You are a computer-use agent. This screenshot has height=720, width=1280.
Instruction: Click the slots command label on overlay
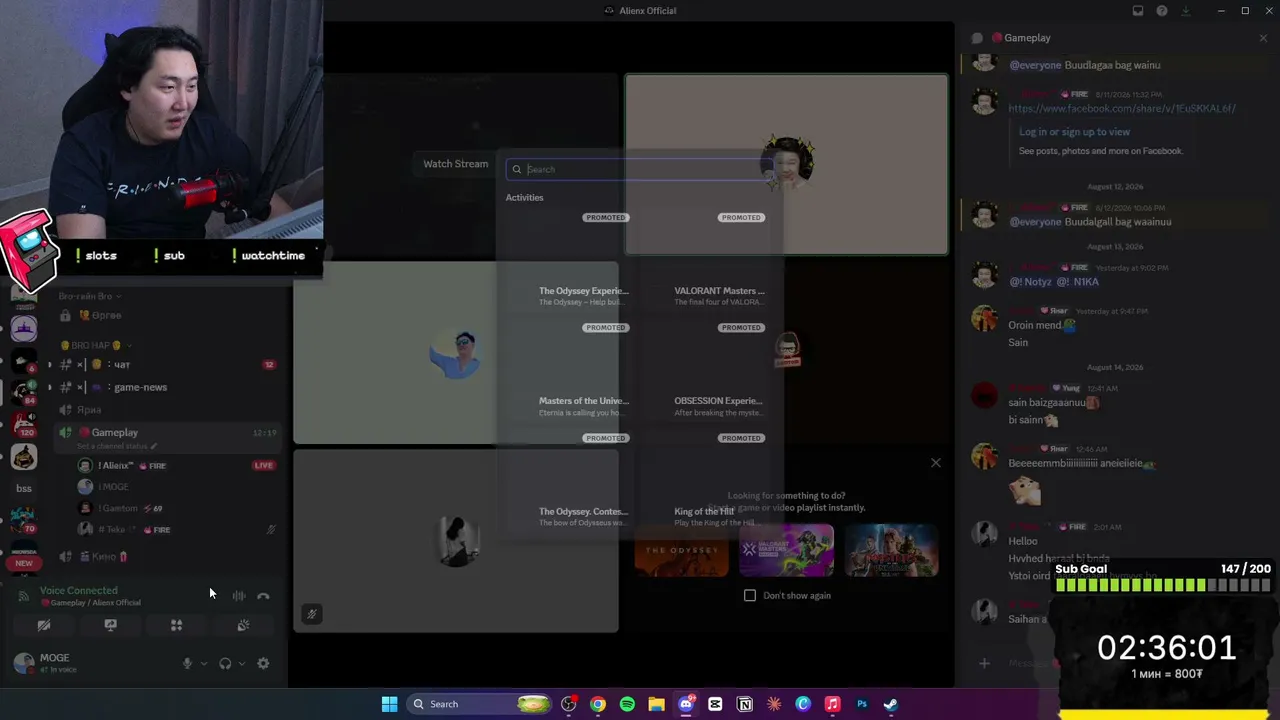96,256
